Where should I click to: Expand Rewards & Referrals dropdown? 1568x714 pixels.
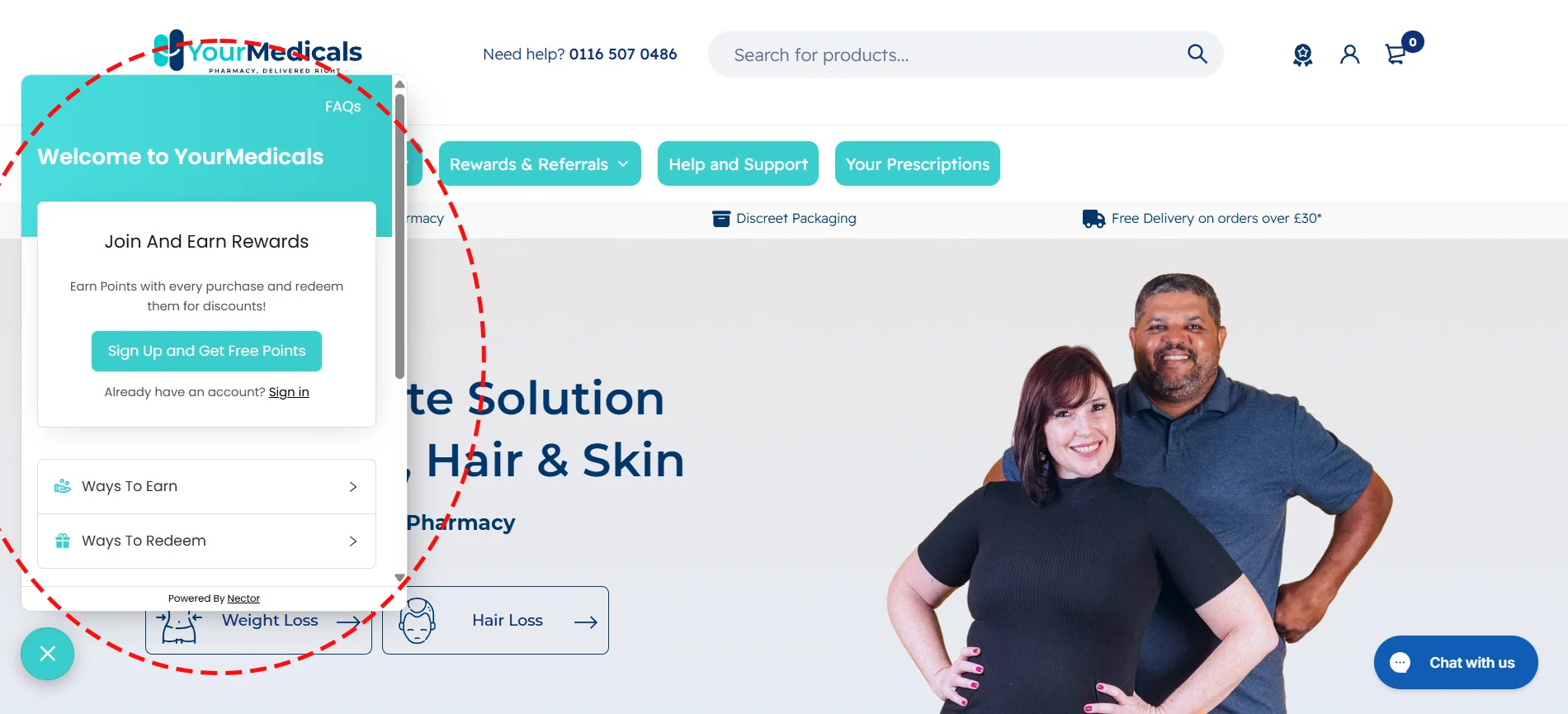540,163
